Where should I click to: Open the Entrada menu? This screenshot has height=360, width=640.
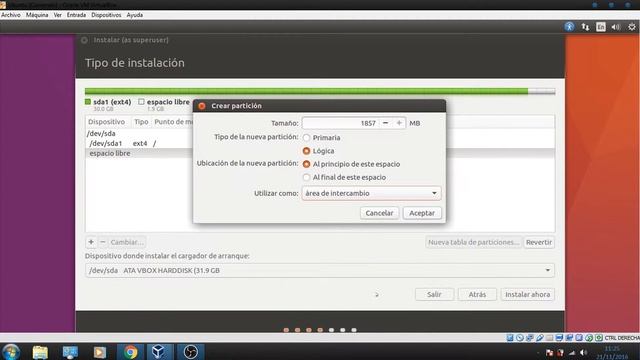coord(76,15)
